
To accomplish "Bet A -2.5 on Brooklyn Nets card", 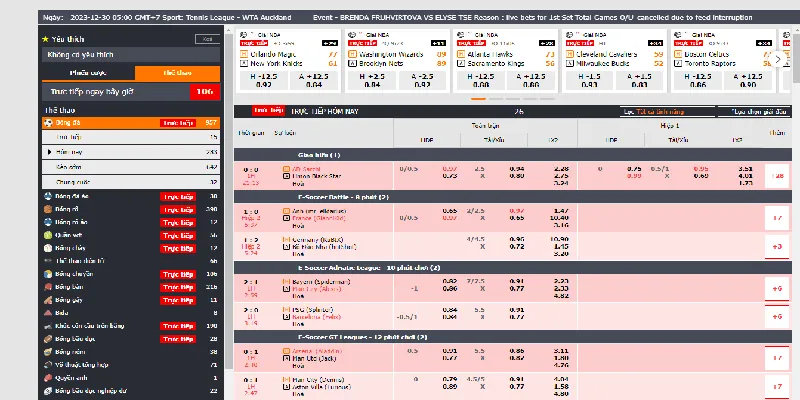I will (x=422, y=81).
